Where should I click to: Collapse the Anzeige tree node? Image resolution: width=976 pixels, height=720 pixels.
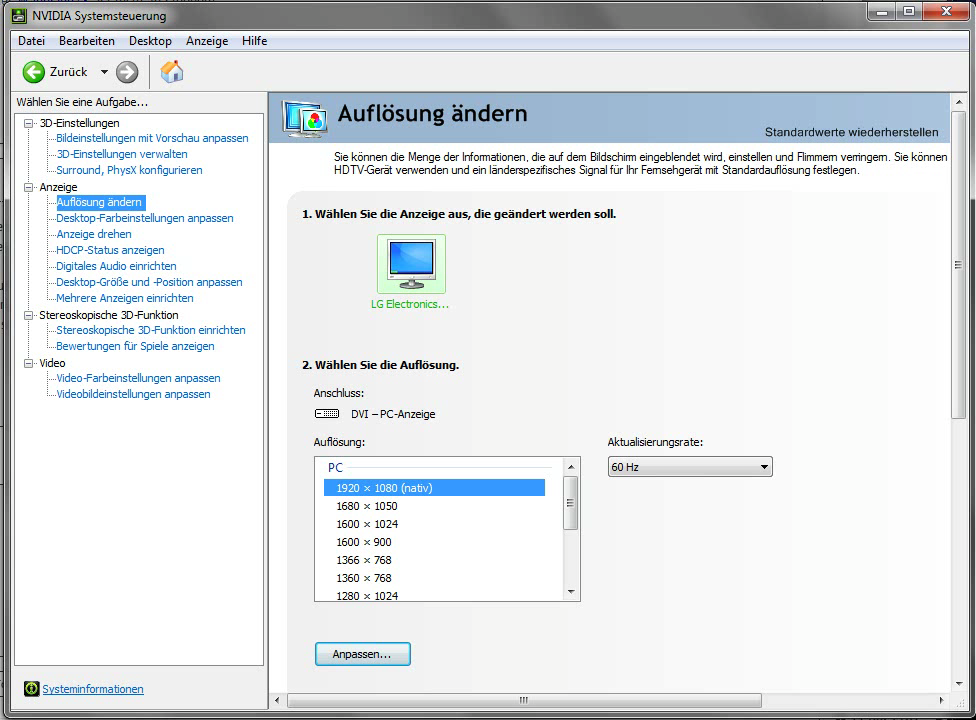pyautogui.click(x=28, y=187)
